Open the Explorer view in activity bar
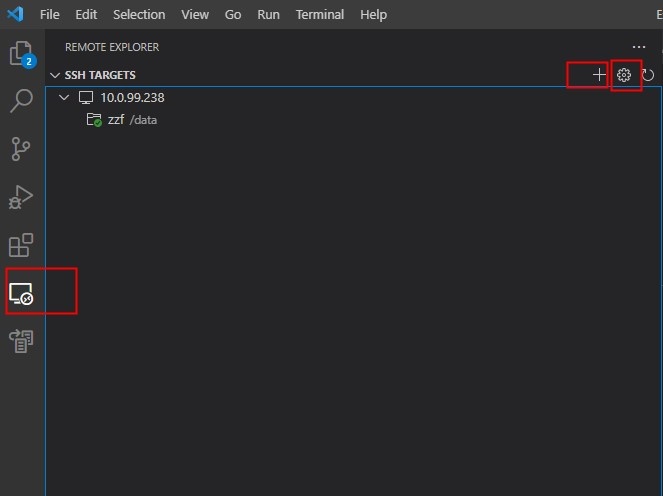This screenshot has width=663, height=496. click(x=21, y=54)
